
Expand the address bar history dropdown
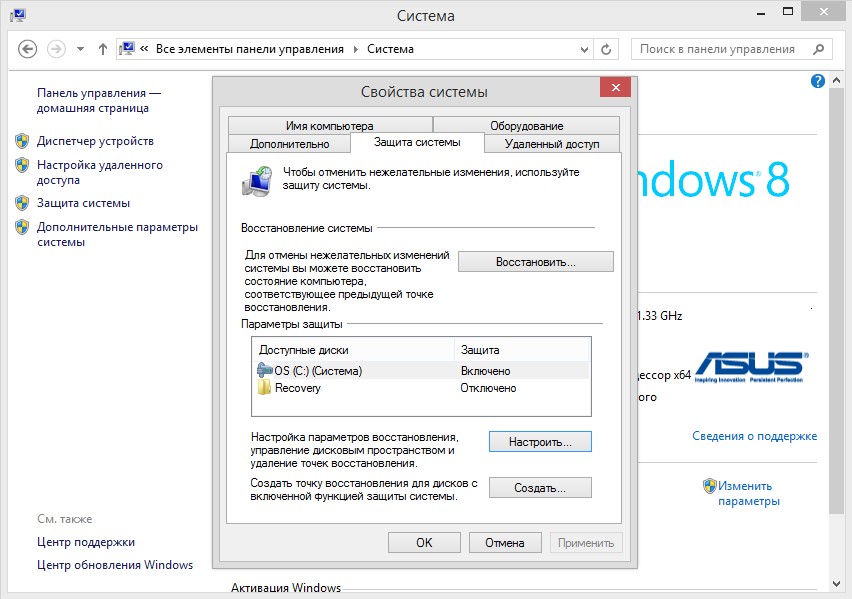(584, 49)
